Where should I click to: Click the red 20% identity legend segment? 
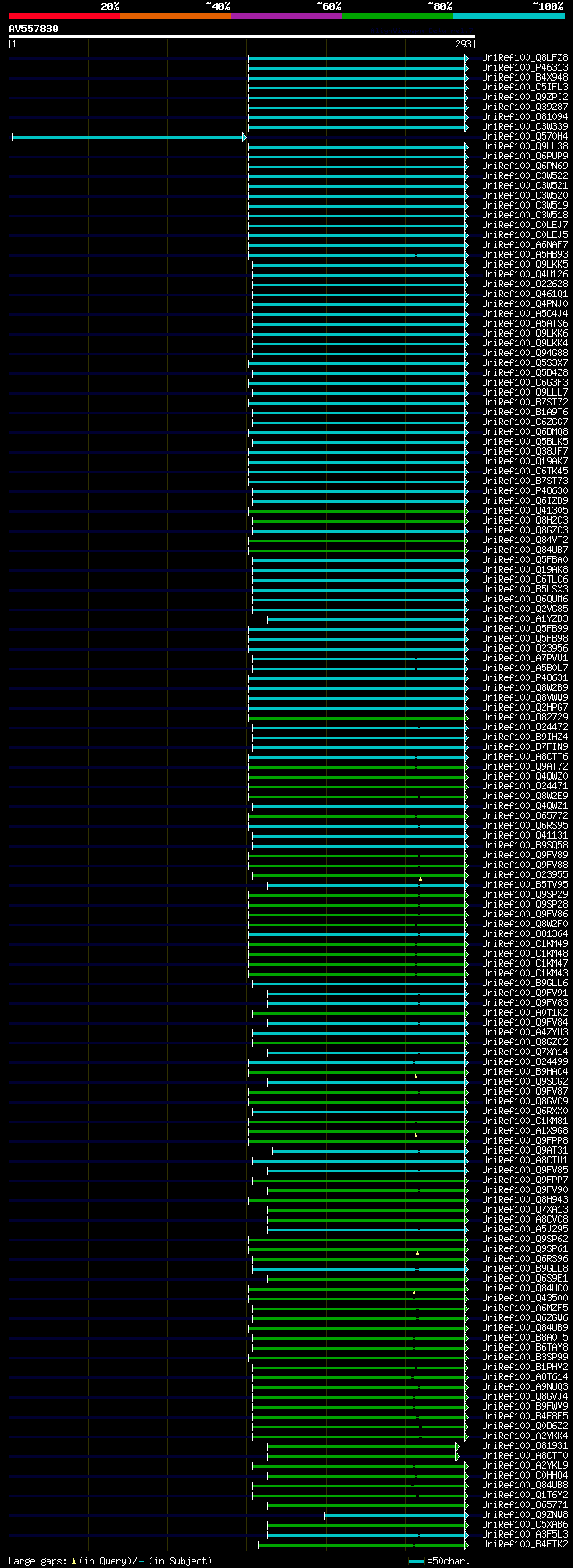click(x=64, y=16)
